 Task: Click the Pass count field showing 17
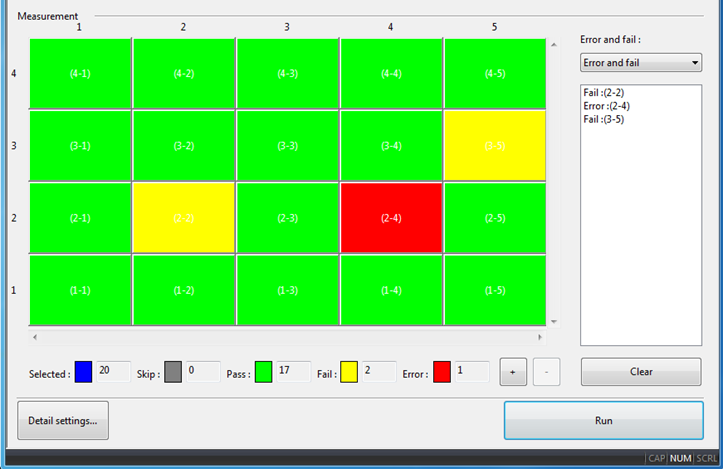pos(293,371)
